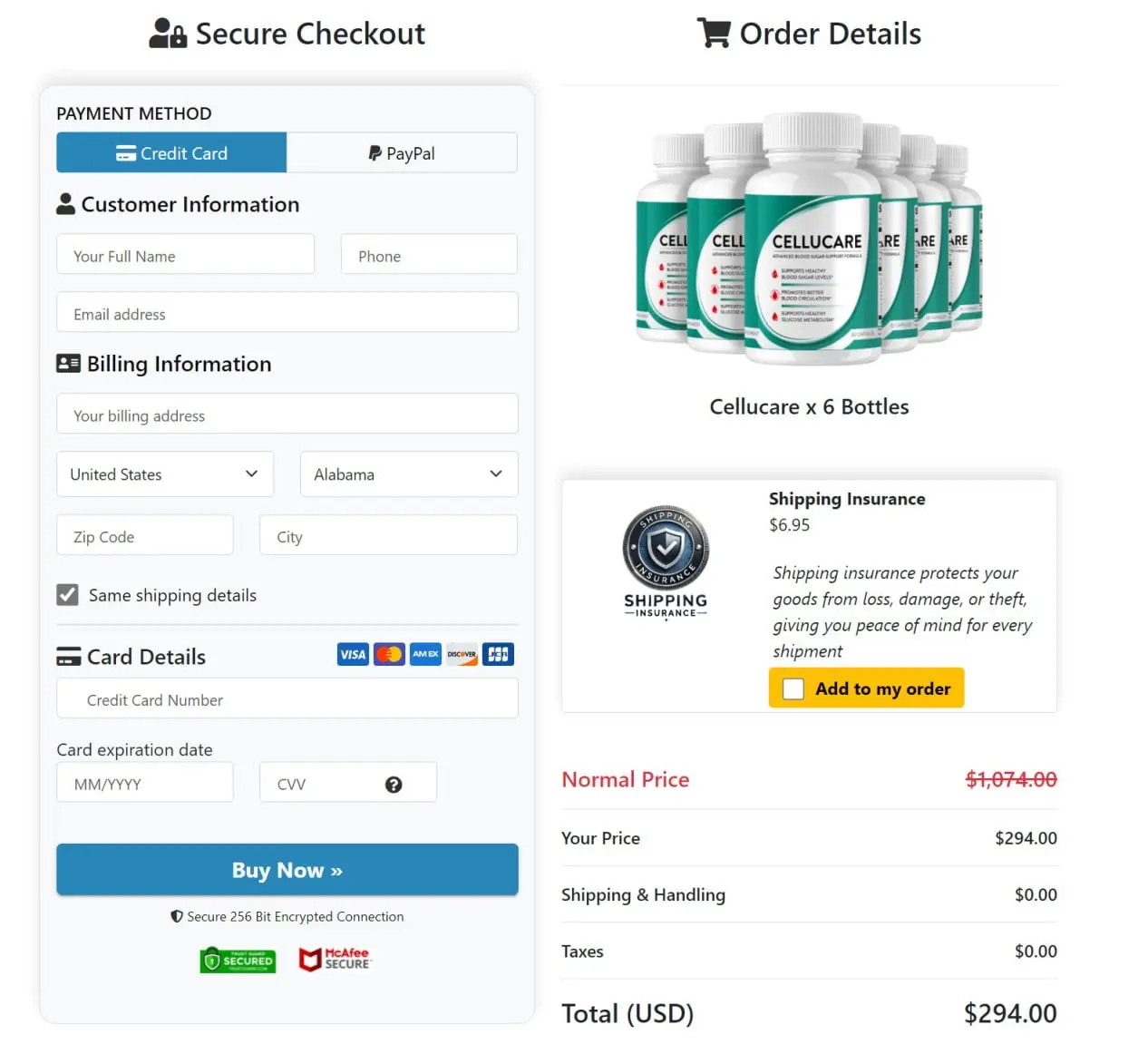
Task: Open the Alabama state dropdown
Action: pyautogui.click(x=408, y=473)
